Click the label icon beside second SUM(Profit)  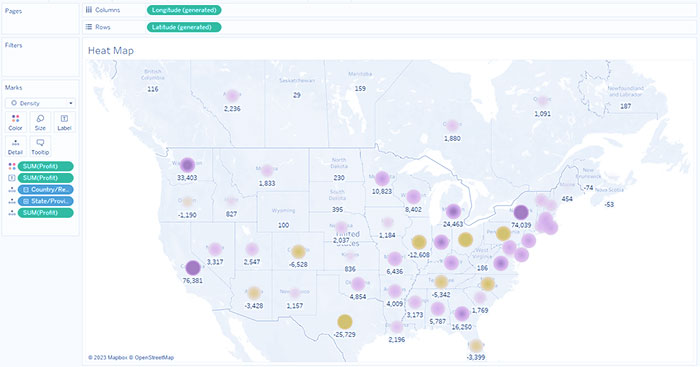[12, 178]
